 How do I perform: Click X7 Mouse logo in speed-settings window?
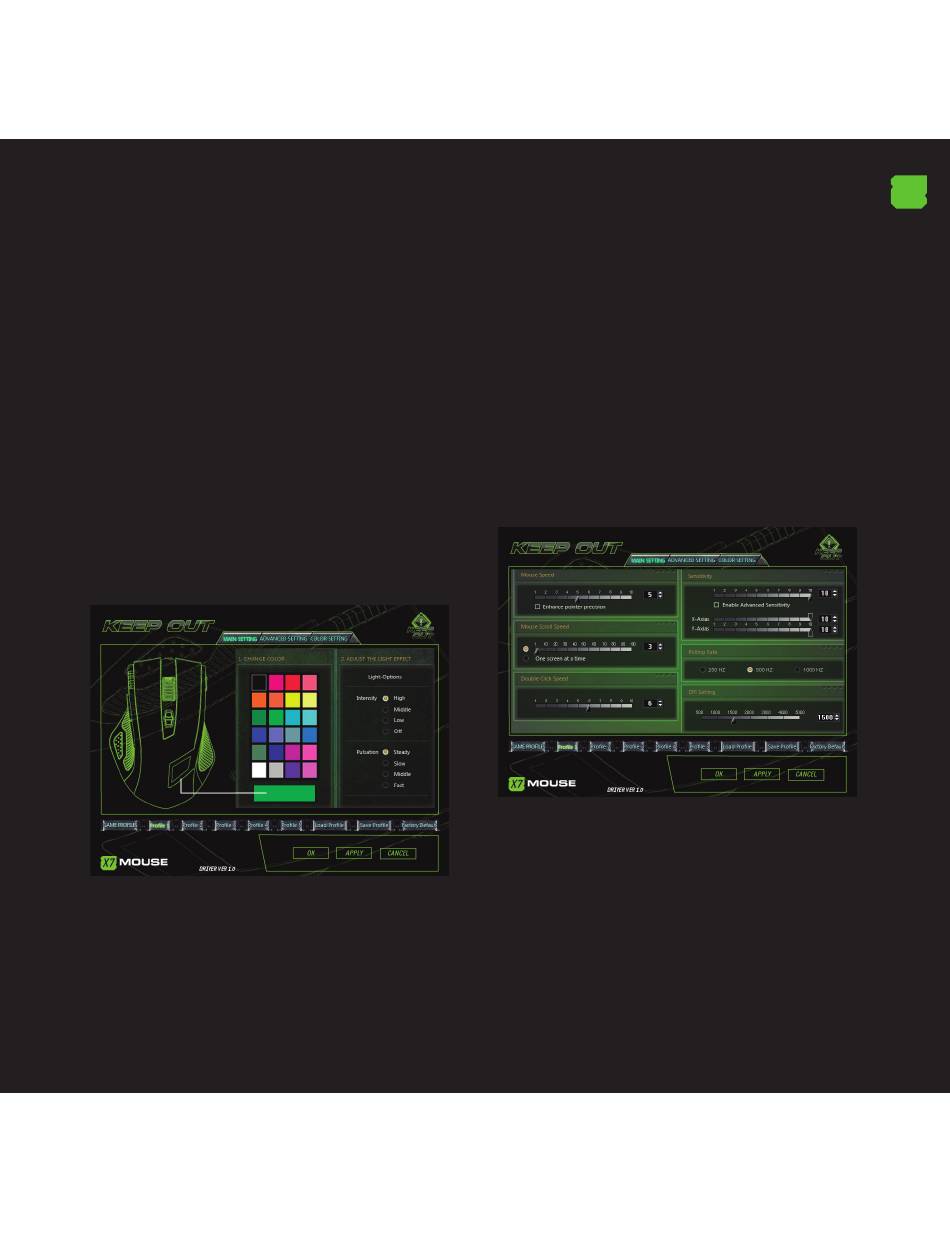pyautogui.click(x=542, y=783)
